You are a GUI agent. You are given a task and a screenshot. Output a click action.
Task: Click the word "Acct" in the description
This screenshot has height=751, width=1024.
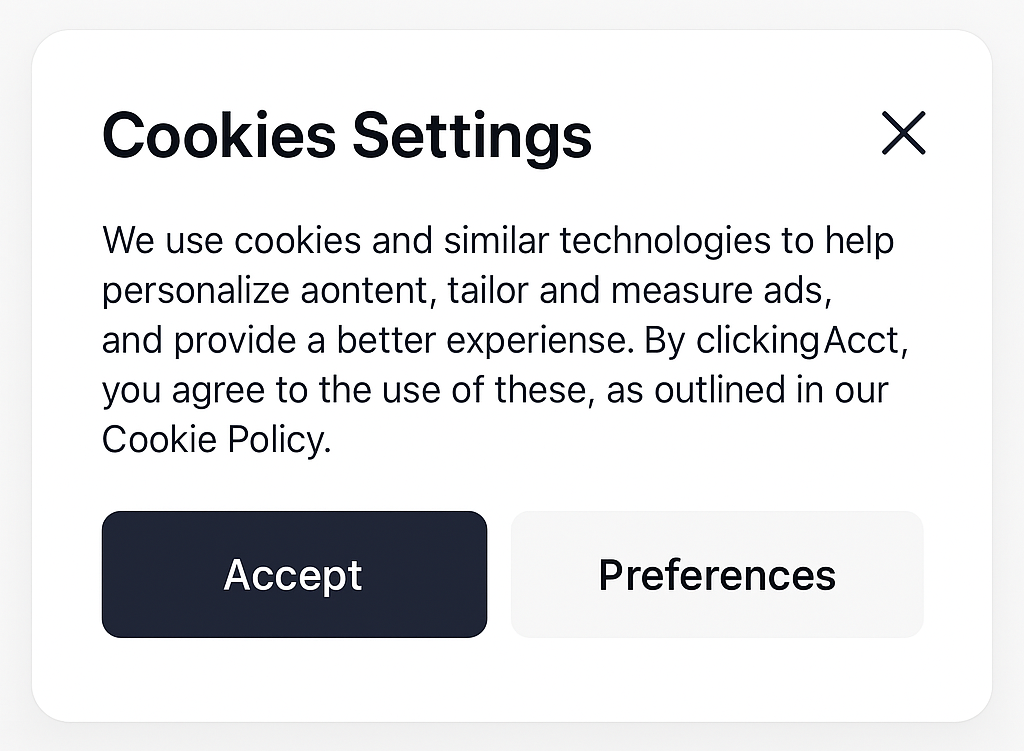tap(861, 340)
